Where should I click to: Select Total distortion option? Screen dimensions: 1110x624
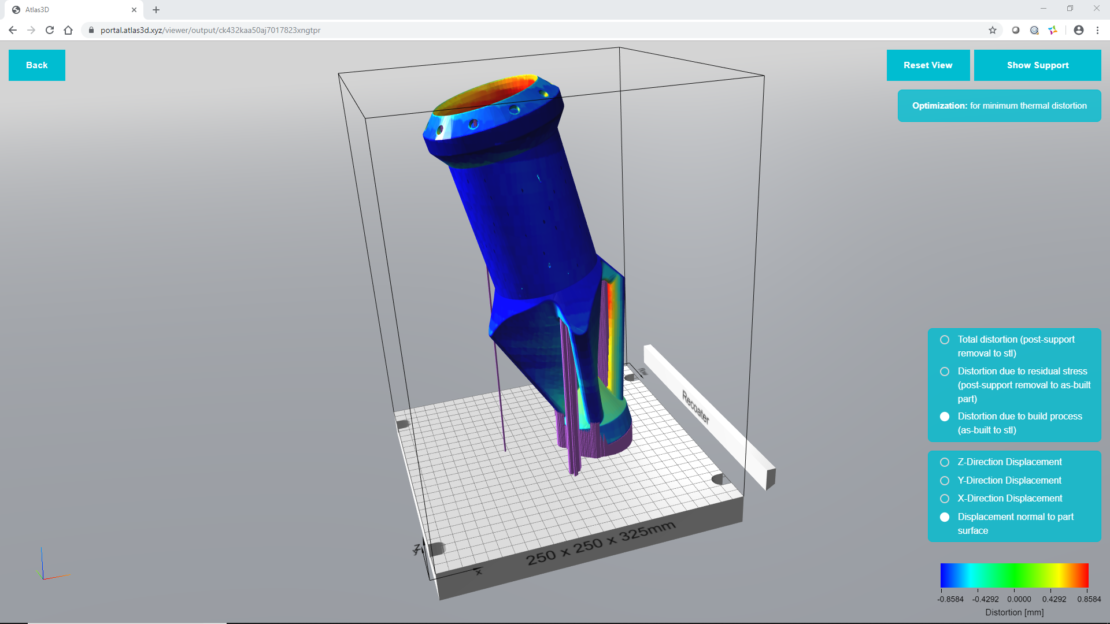944,340
